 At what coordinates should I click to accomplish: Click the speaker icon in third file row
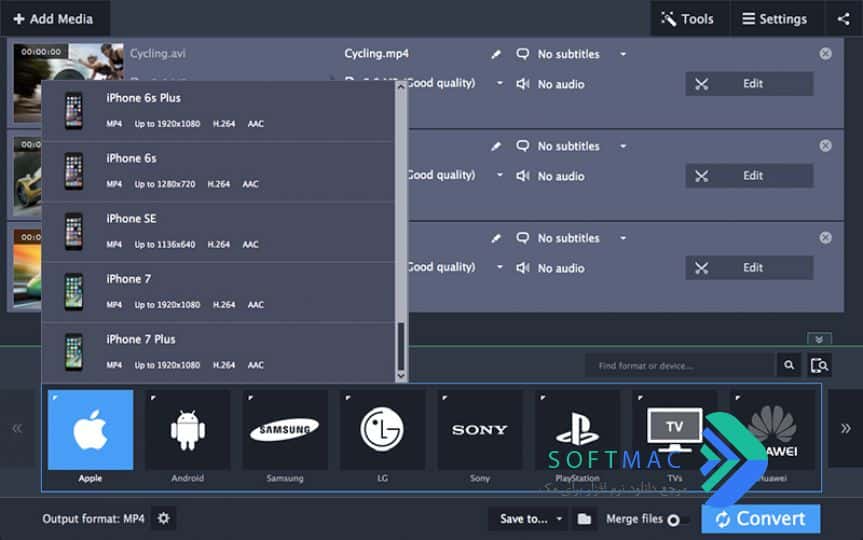tap(523, 268)
